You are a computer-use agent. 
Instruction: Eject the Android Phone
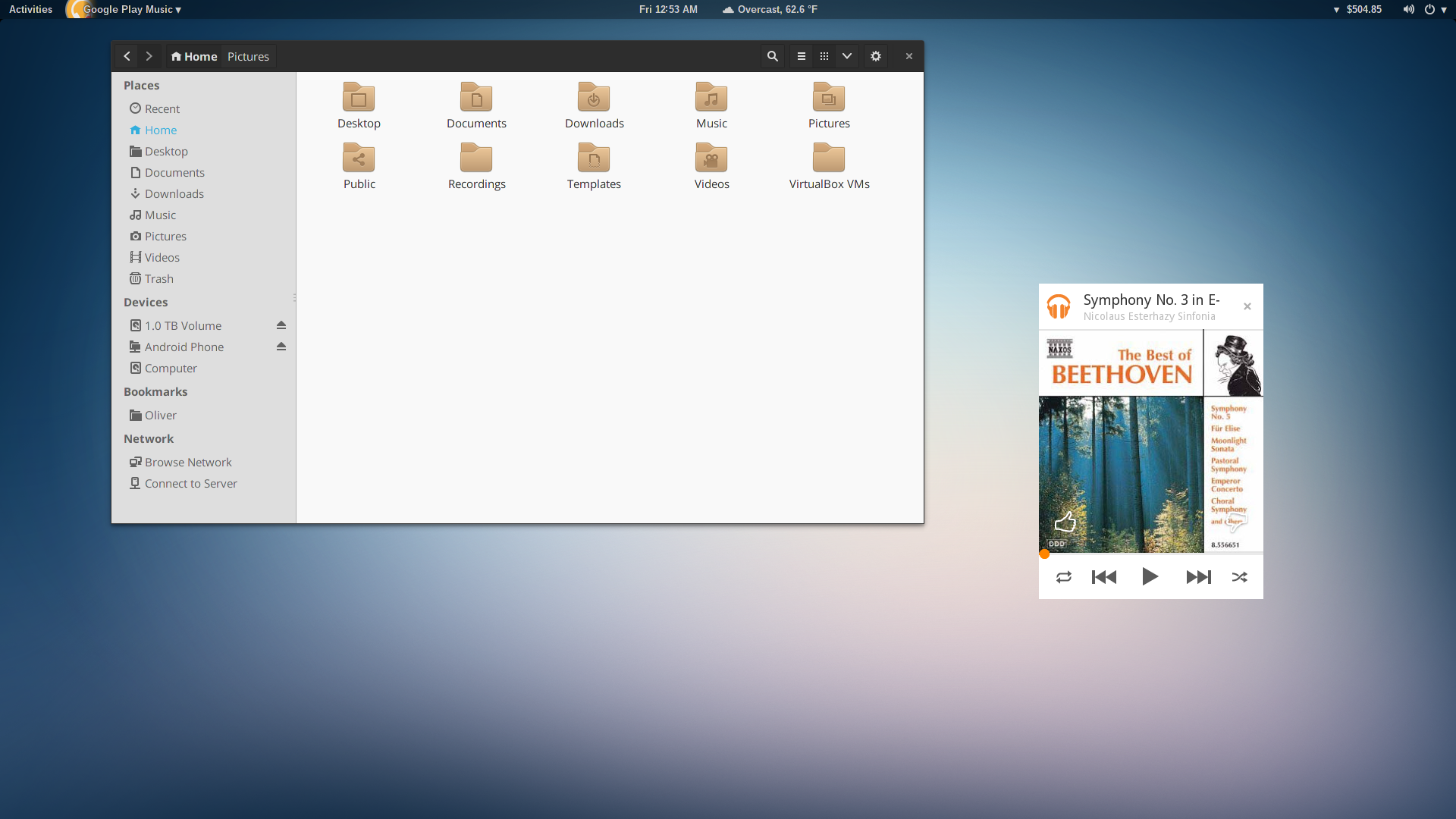click(x=281, y=347)
